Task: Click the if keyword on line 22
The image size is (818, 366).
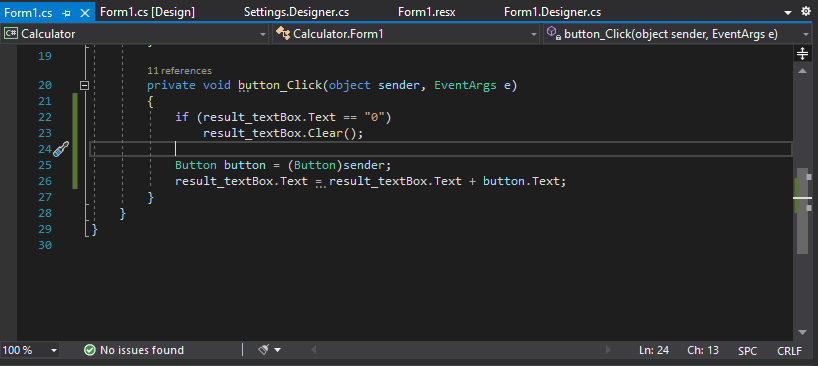Action: click(x=182, y=117)
